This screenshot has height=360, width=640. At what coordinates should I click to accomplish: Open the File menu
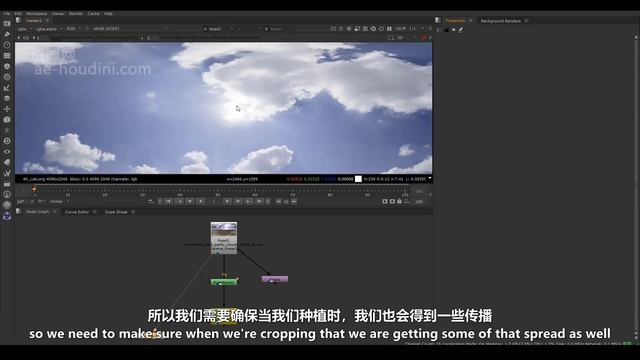tap(7, 13)
